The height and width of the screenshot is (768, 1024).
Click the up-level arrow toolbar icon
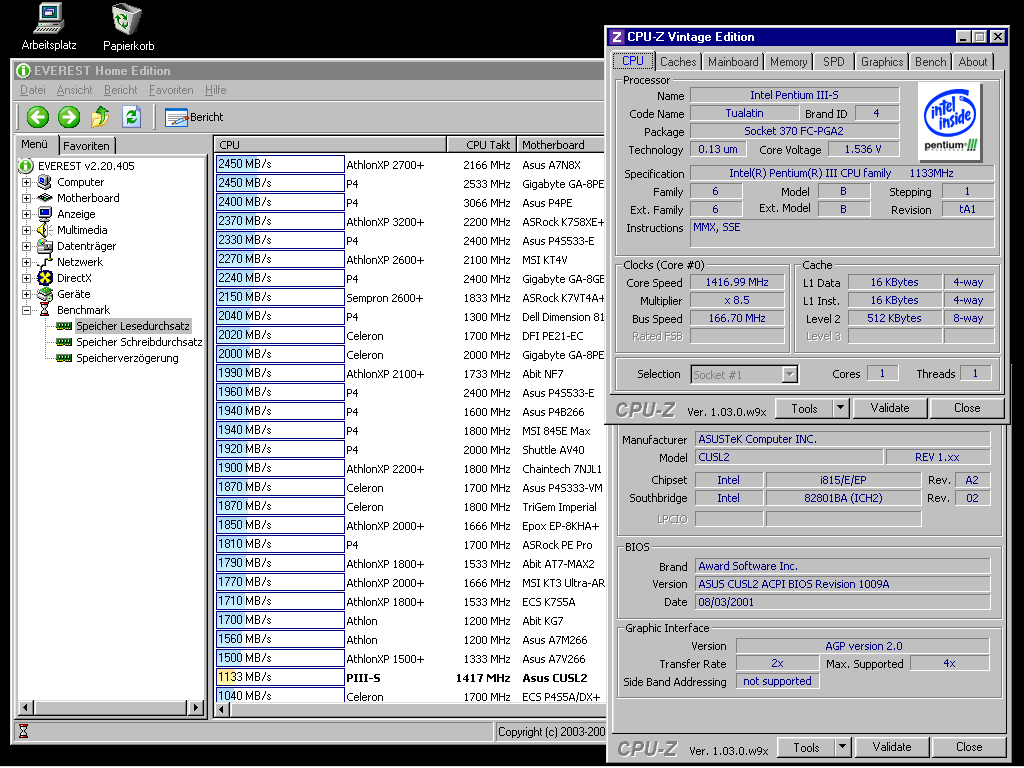[x=100, y=117]
